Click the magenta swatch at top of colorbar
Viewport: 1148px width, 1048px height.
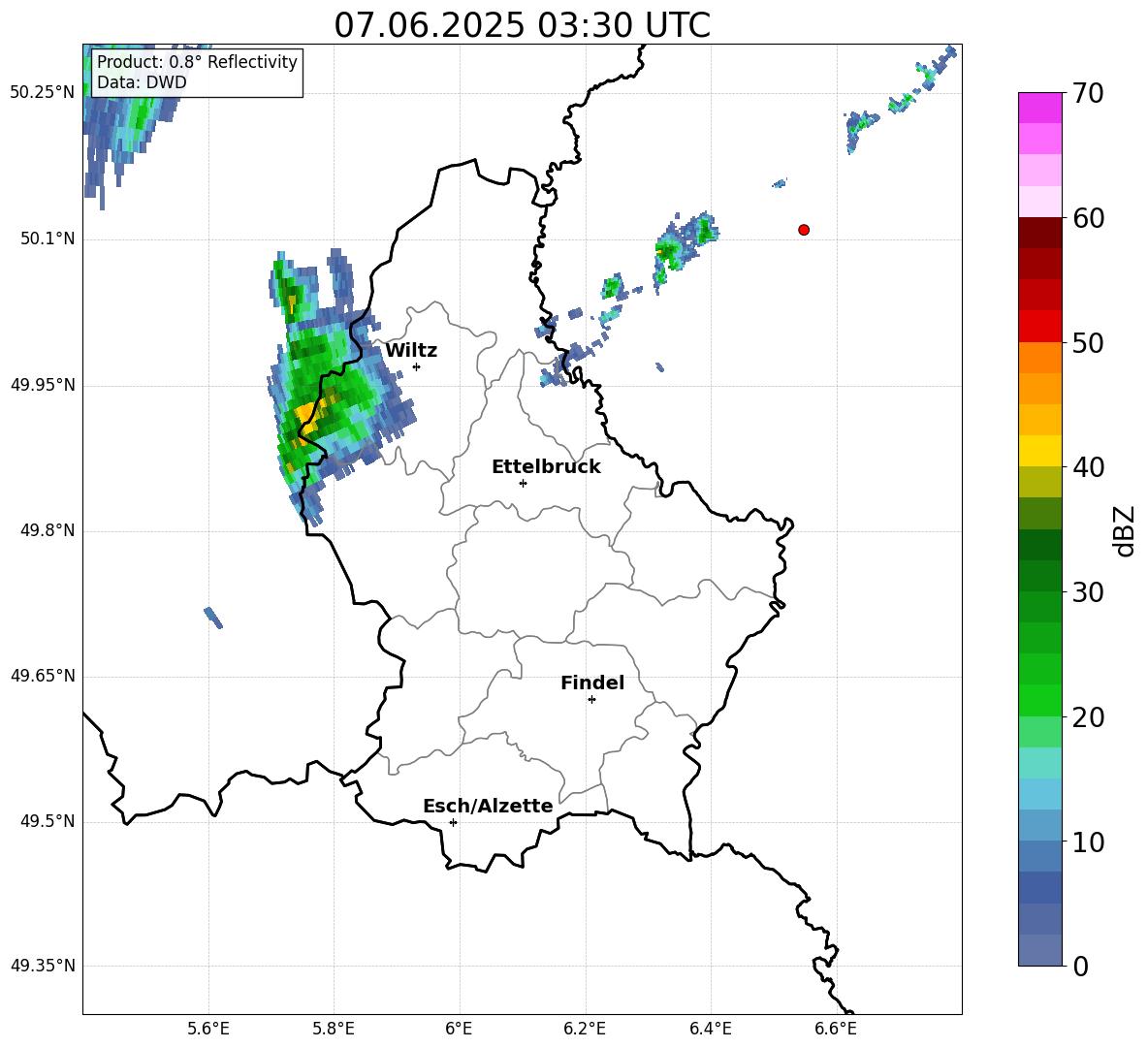tap(1039, 108)
